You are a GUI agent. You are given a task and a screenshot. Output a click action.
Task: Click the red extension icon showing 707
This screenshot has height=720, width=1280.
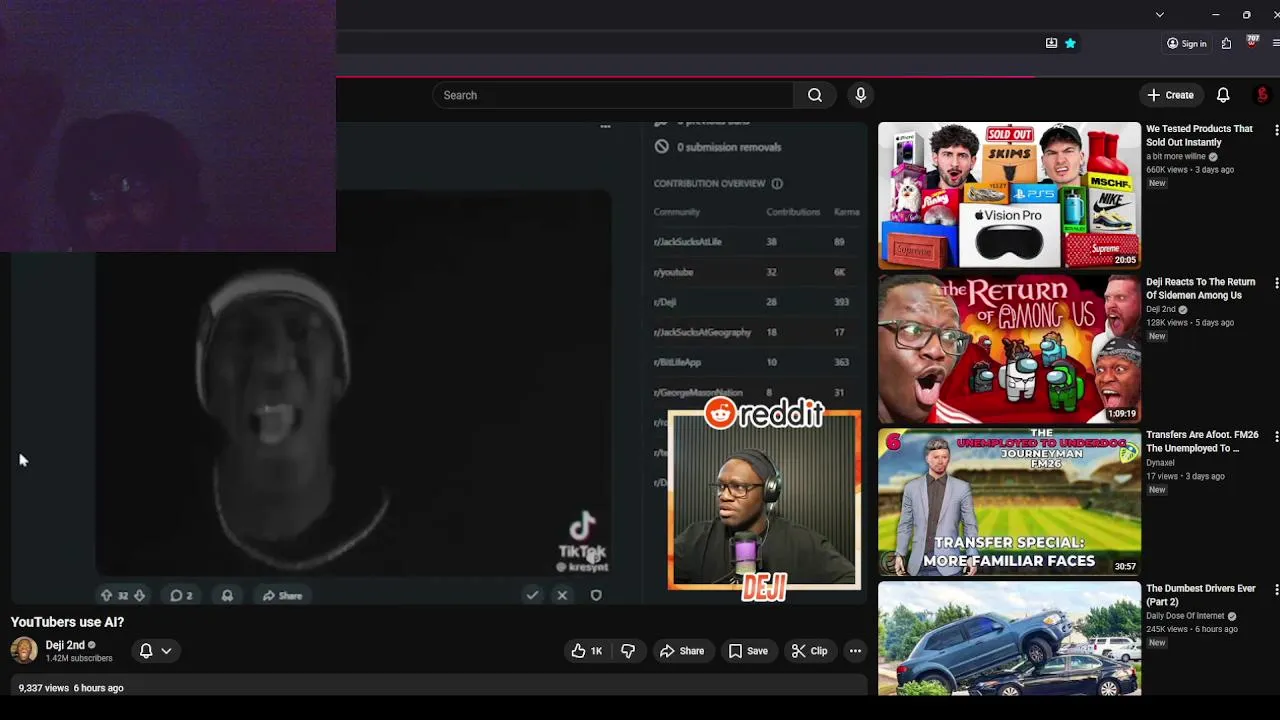[1252, 42]
